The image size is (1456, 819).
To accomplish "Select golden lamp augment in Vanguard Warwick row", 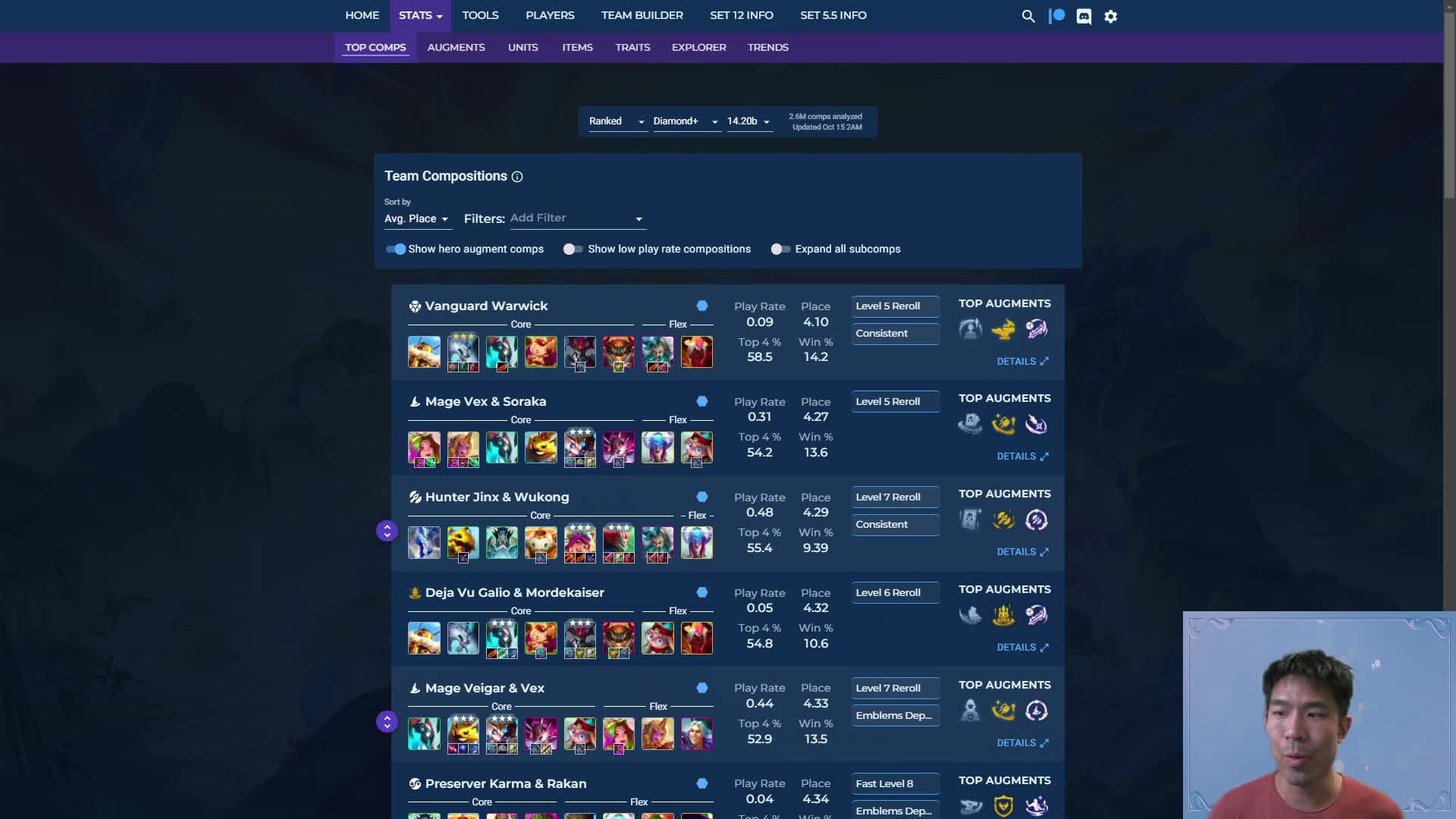I will [1003, 329].
